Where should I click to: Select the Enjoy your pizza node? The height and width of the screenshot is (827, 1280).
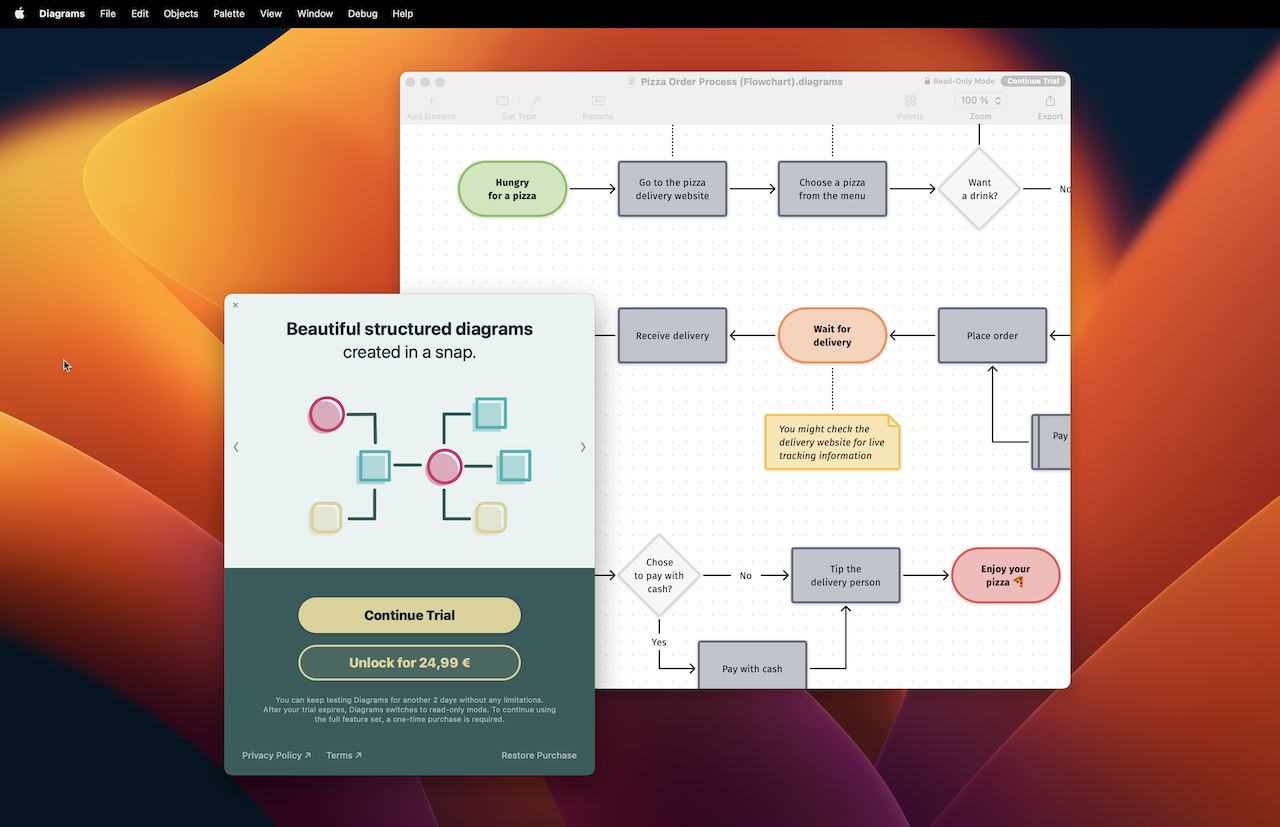(x=1005, y=576)
